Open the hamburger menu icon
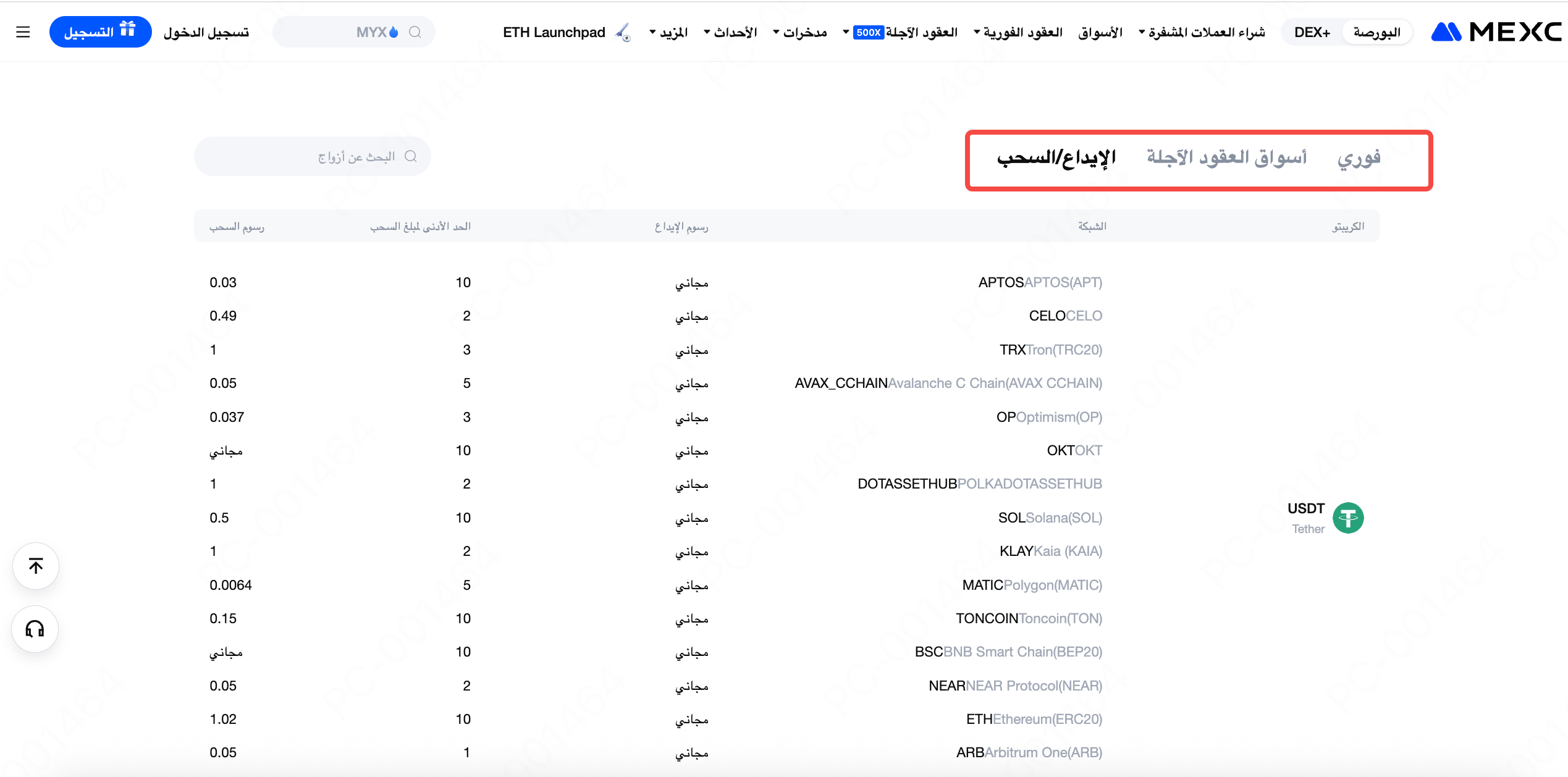This screenshot has width=1568, height=777. pos(23,32)
